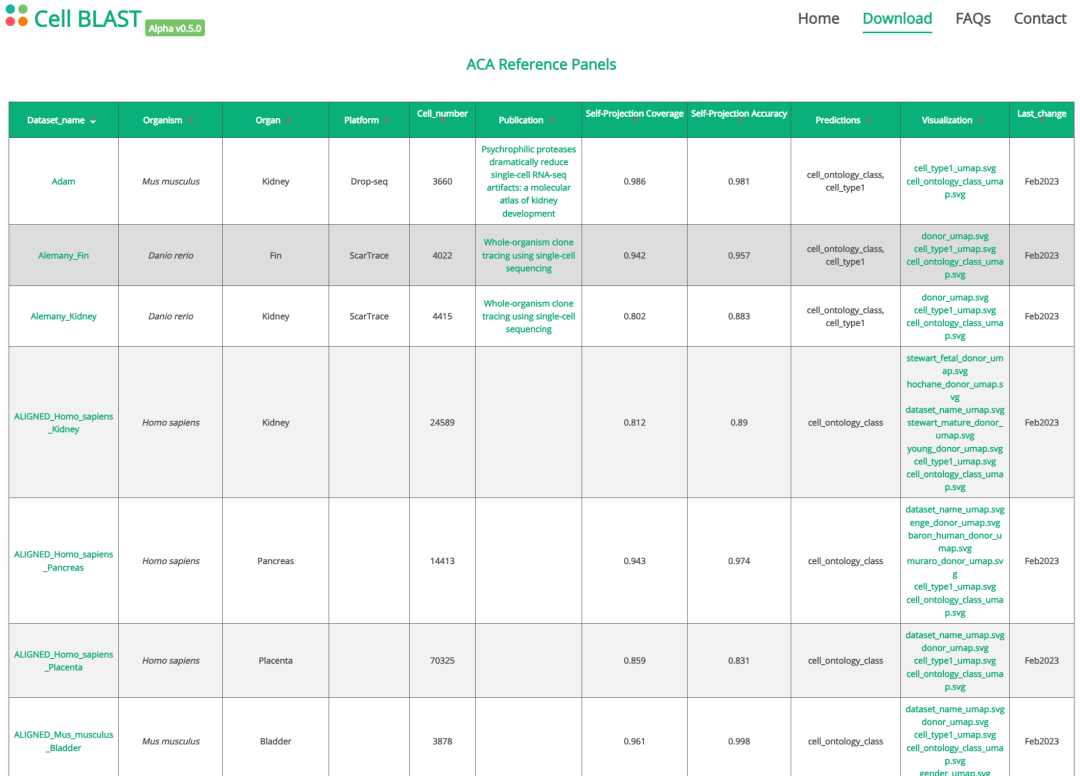
Task: Click the cell number value 24589
Action: (442, 423)
